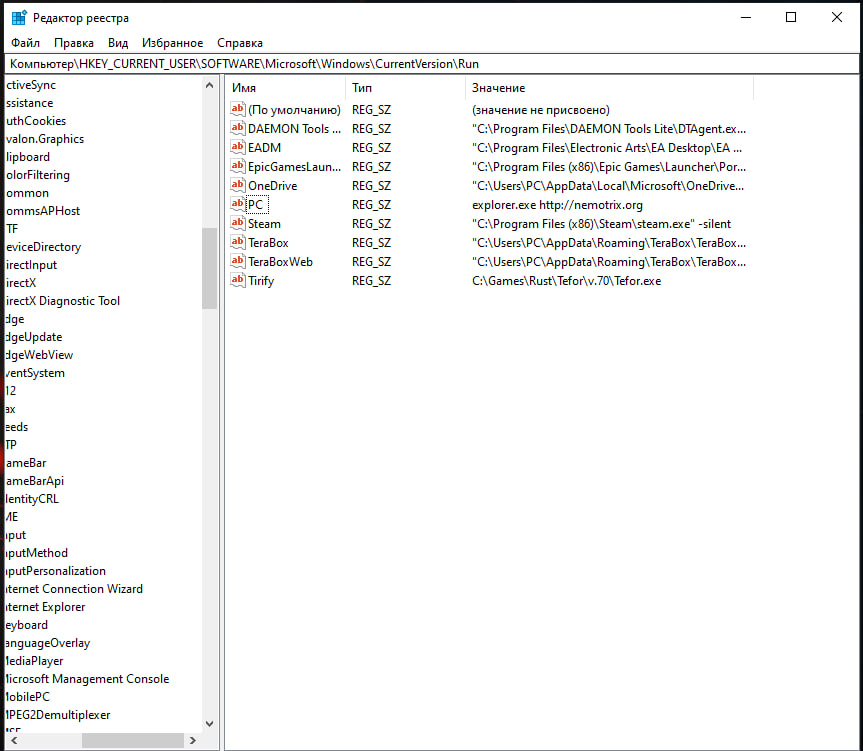This screenshot has height=751, width=863.
Task: Select the Microsoft Management Console key
Action: [87, 679]
